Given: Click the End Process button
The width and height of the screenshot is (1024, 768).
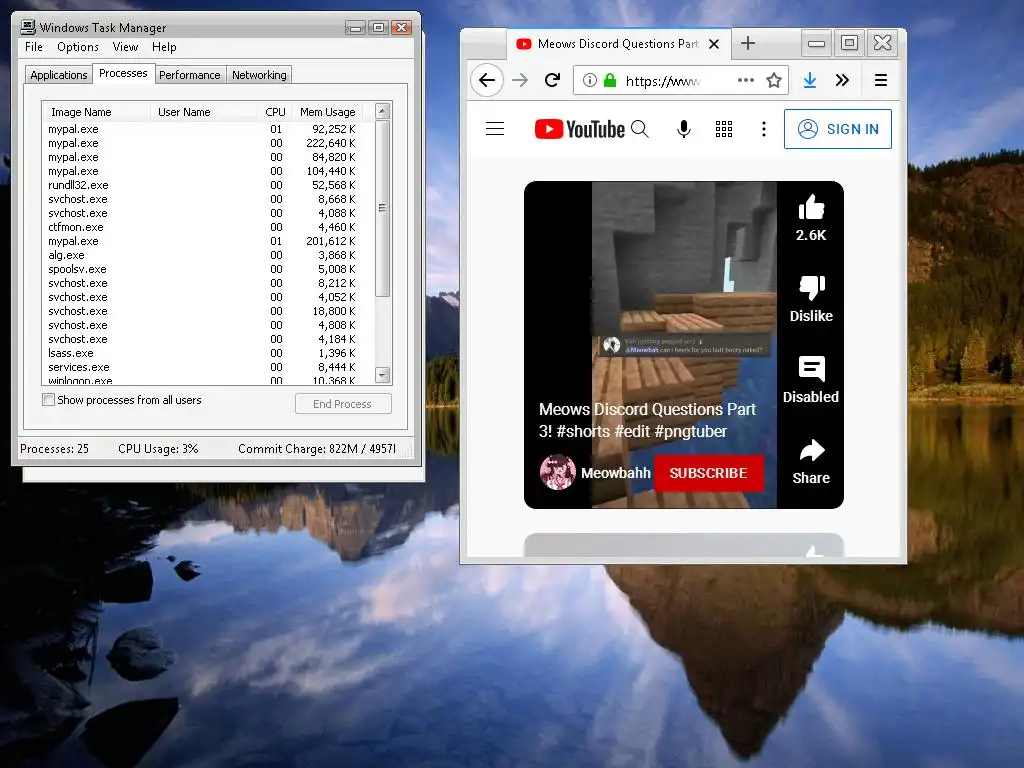Looking at the screenshot, I should [x=343, y=404].
